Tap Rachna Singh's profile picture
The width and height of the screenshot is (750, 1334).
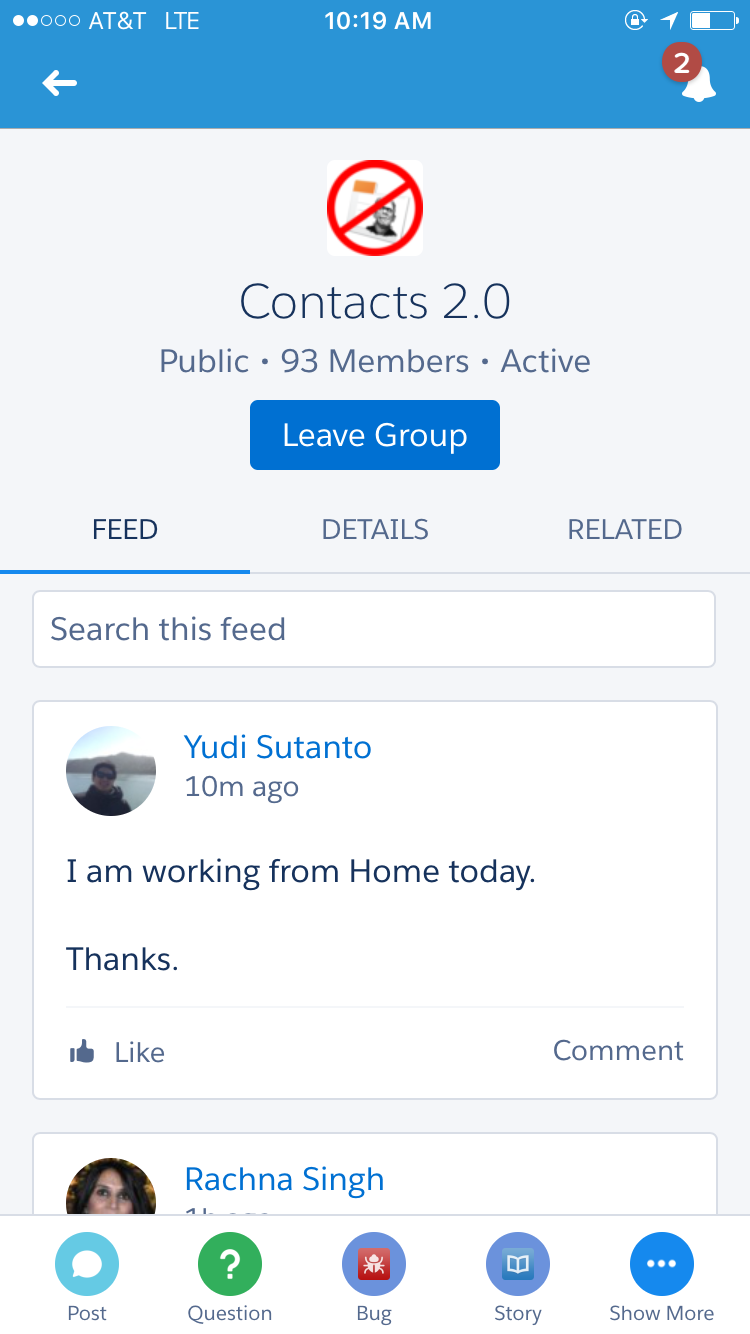pyautogui.click(x=111, y=1187)
